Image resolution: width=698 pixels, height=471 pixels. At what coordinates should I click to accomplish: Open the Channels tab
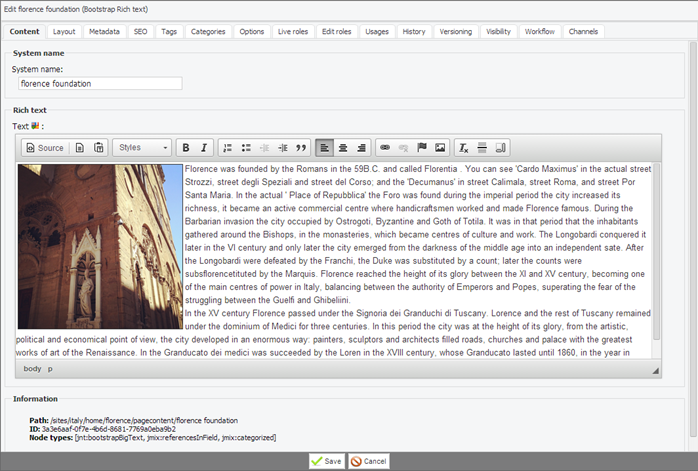(583, 32)
